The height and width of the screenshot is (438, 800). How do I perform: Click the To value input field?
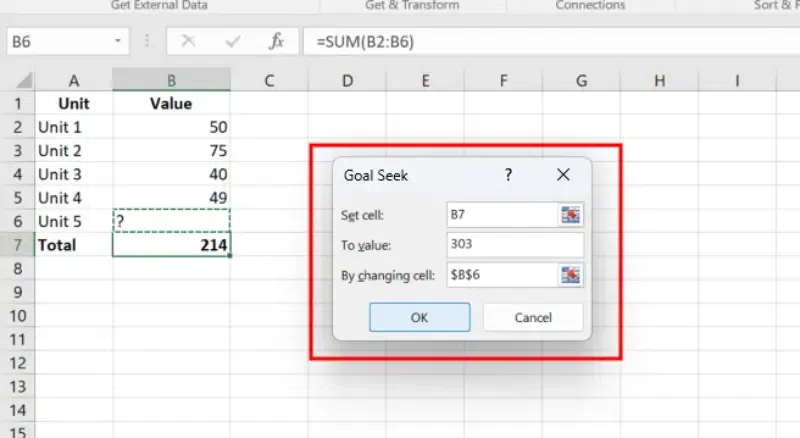515,245
